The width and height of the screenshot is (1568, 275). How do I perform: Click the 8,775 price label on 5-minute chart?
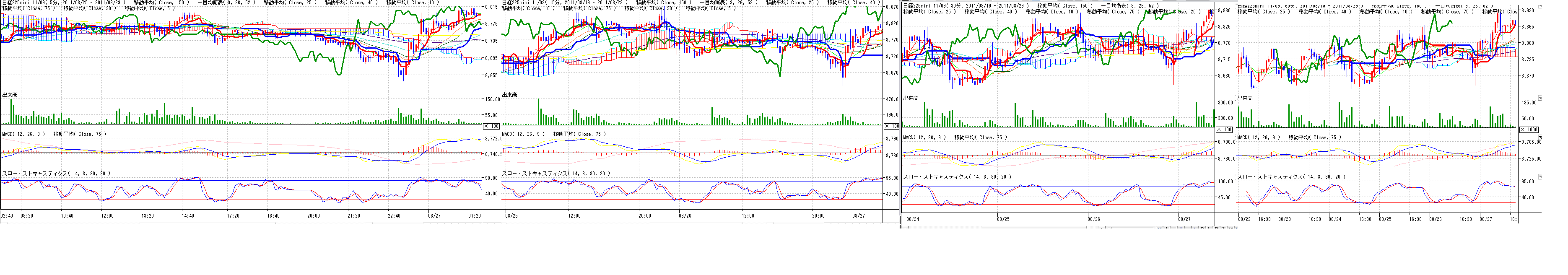tap(491, 24)
